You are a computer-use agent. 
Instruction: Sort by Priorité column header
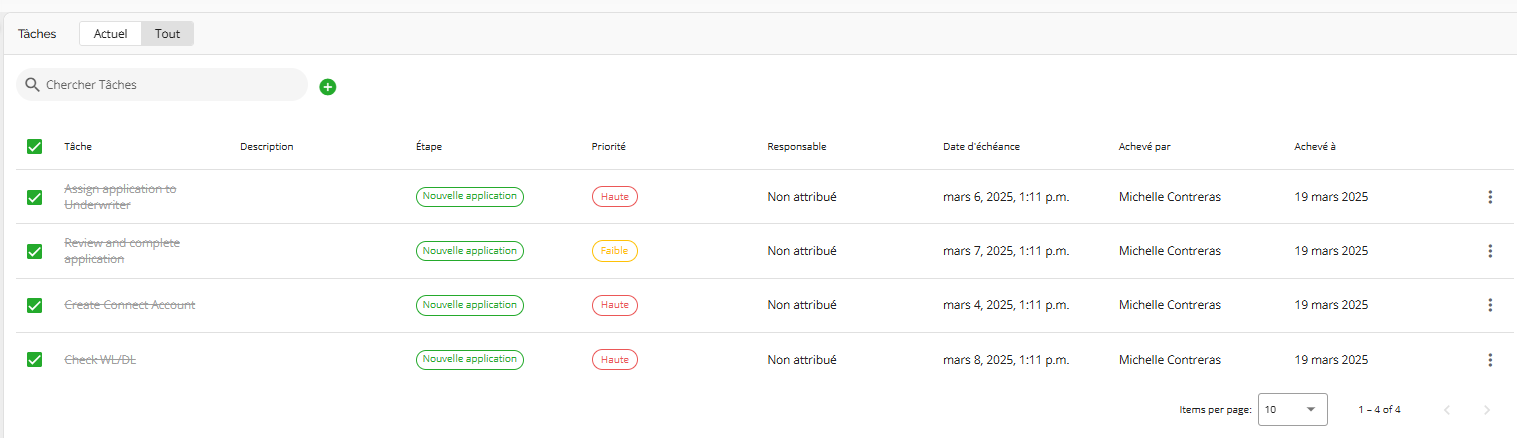point(608,147)
